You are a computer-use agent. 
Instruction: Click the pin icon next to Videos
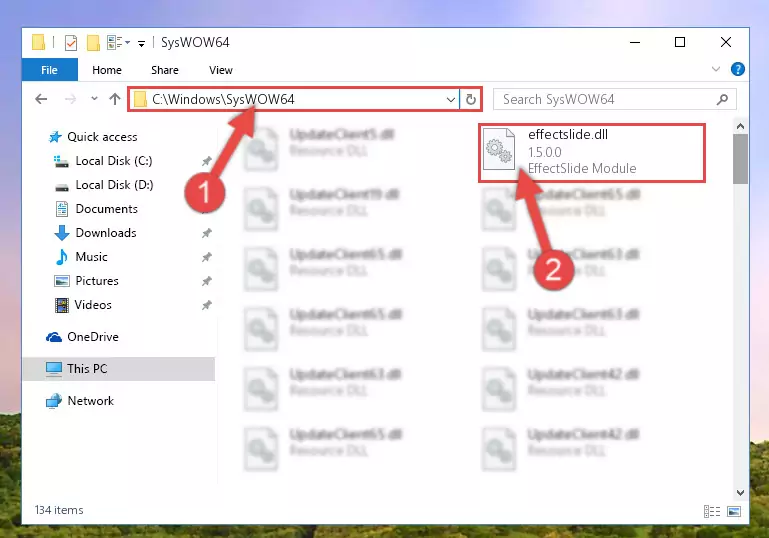tap(206, 306)
